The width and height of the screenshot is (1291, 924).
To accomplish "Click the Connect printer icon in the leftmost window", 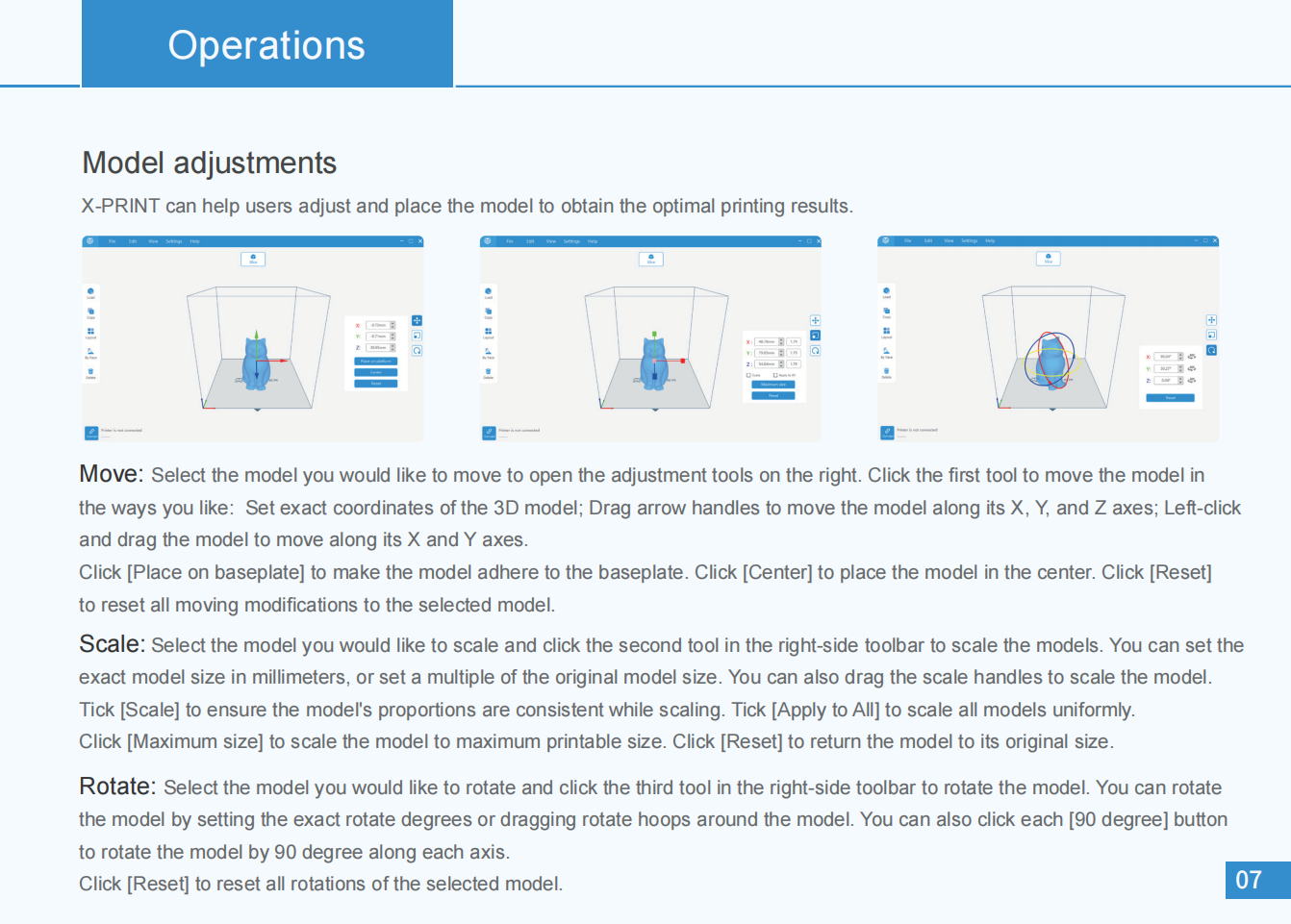I will click(91, 433).
